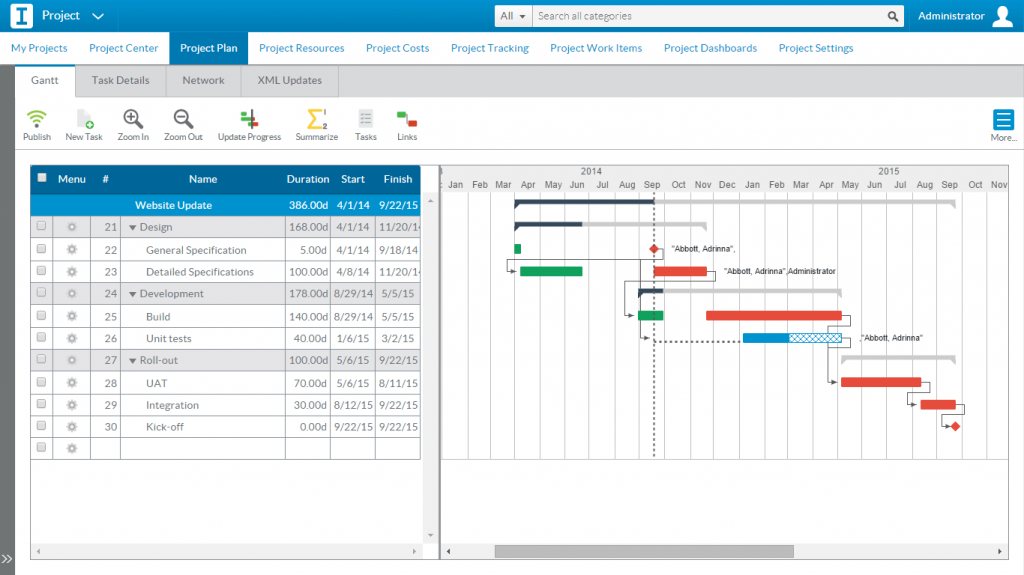Open the Links toolbar icon
Viewport: 1024px width, 575px height.
407,119
